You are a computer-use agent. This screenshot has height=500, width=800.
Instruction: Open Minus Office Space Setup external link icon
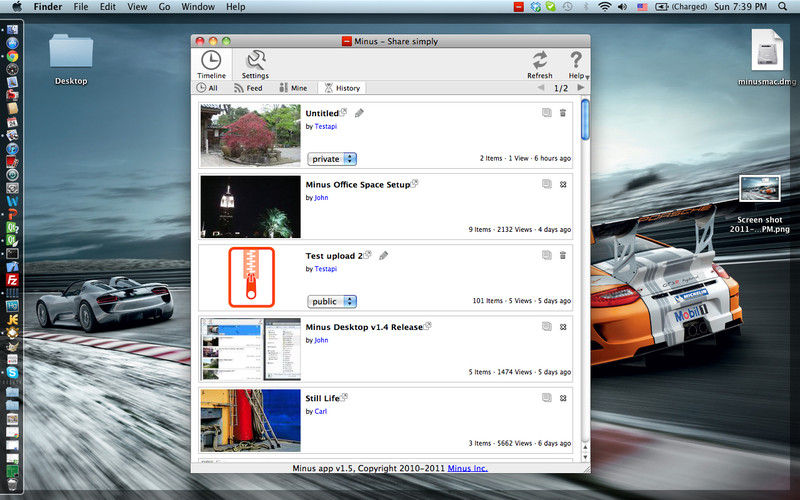coord(415,183)
